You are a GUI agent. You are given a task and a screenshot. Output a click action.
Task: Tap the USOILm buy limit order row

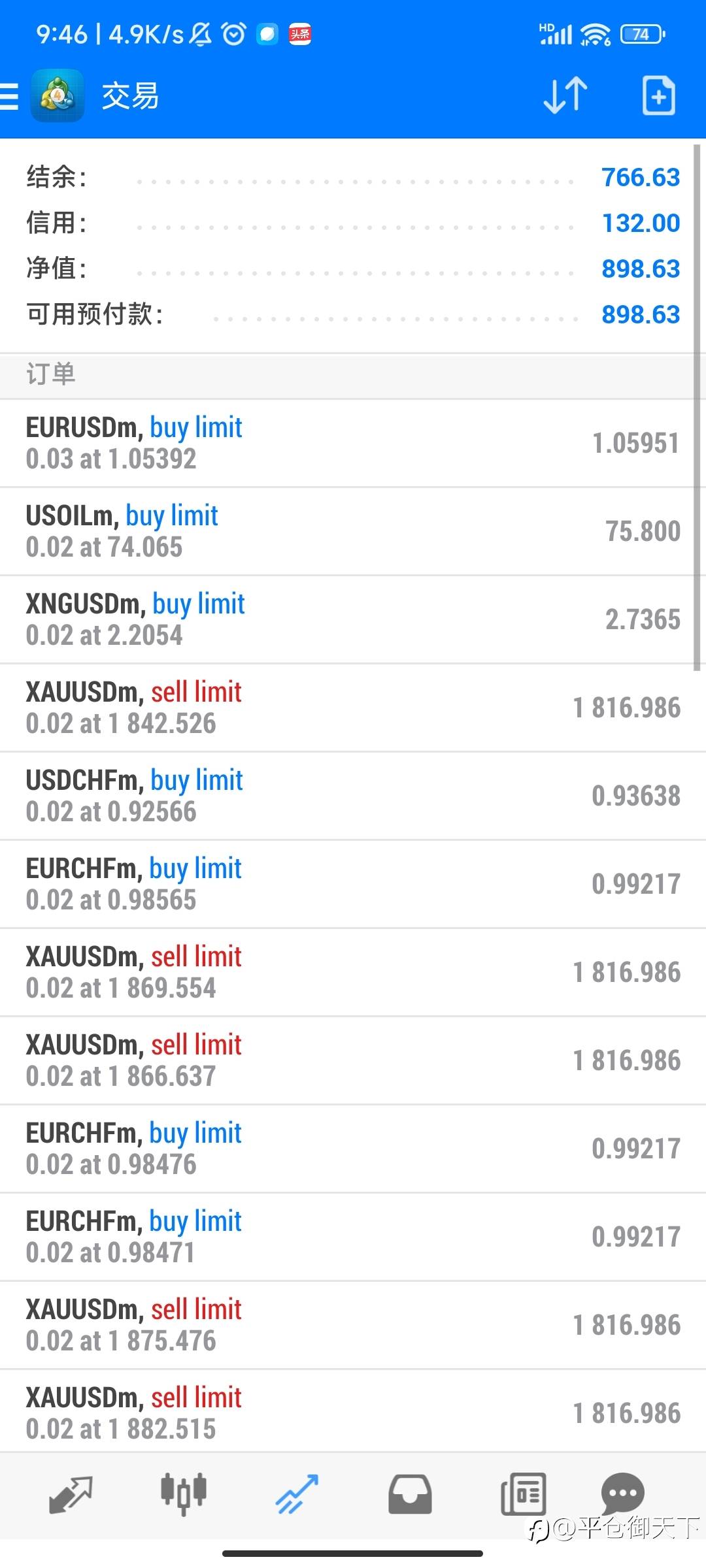[353, 531]
